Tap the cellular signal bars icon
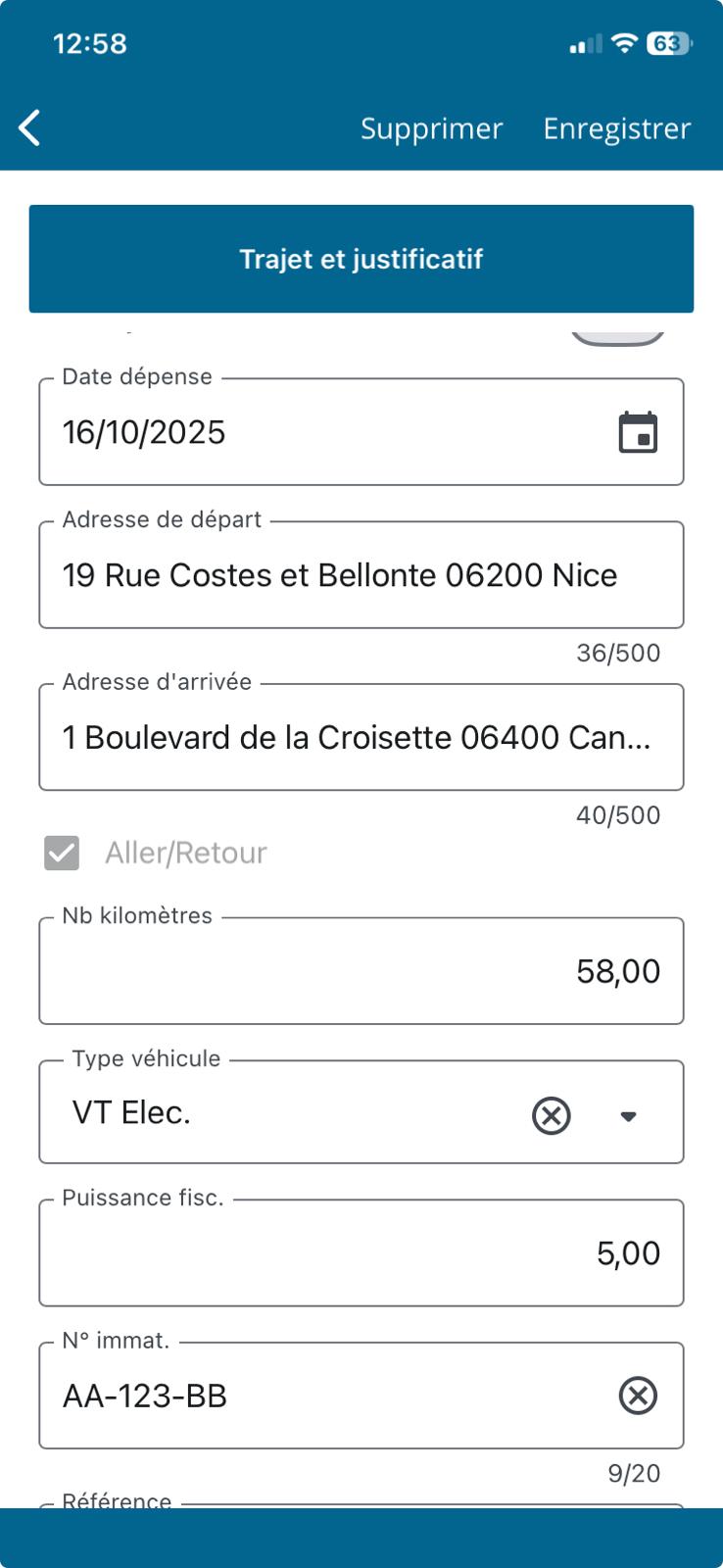 586,45
